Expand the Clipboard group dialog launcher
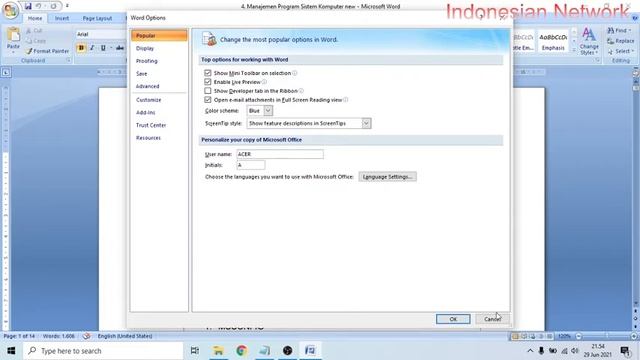Screen dimensions: 640x360 pyautogui.click(x=68, y=60)
